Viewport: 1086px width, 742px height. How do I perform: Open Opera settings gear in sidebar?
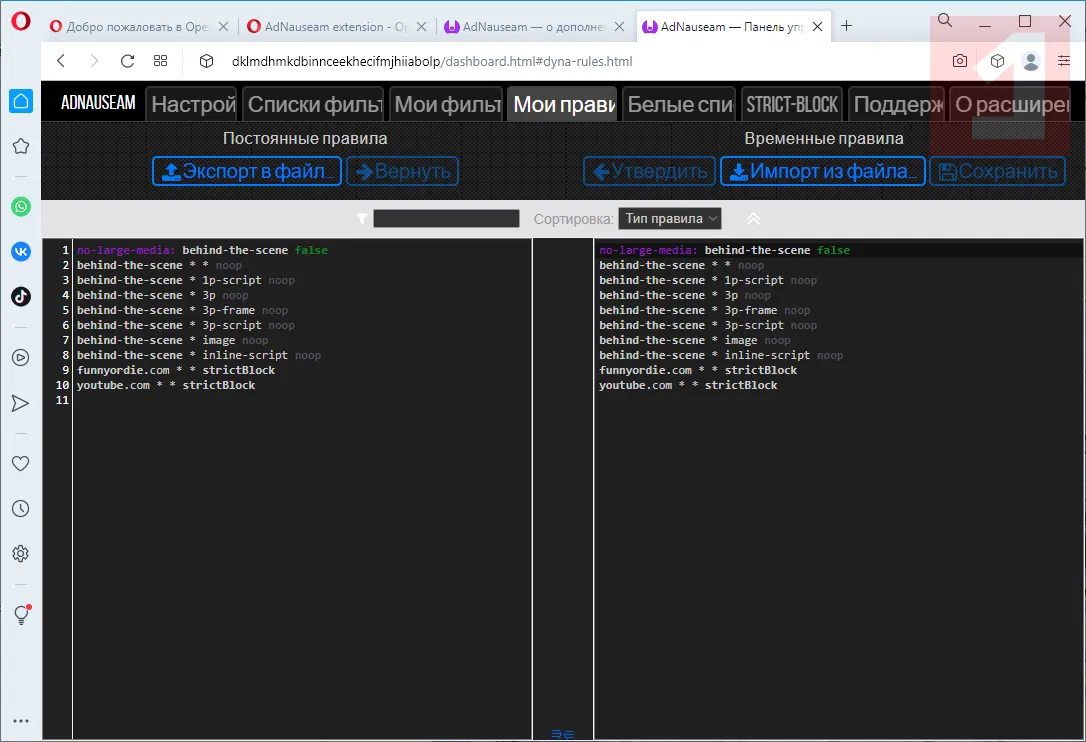[21, 554]
